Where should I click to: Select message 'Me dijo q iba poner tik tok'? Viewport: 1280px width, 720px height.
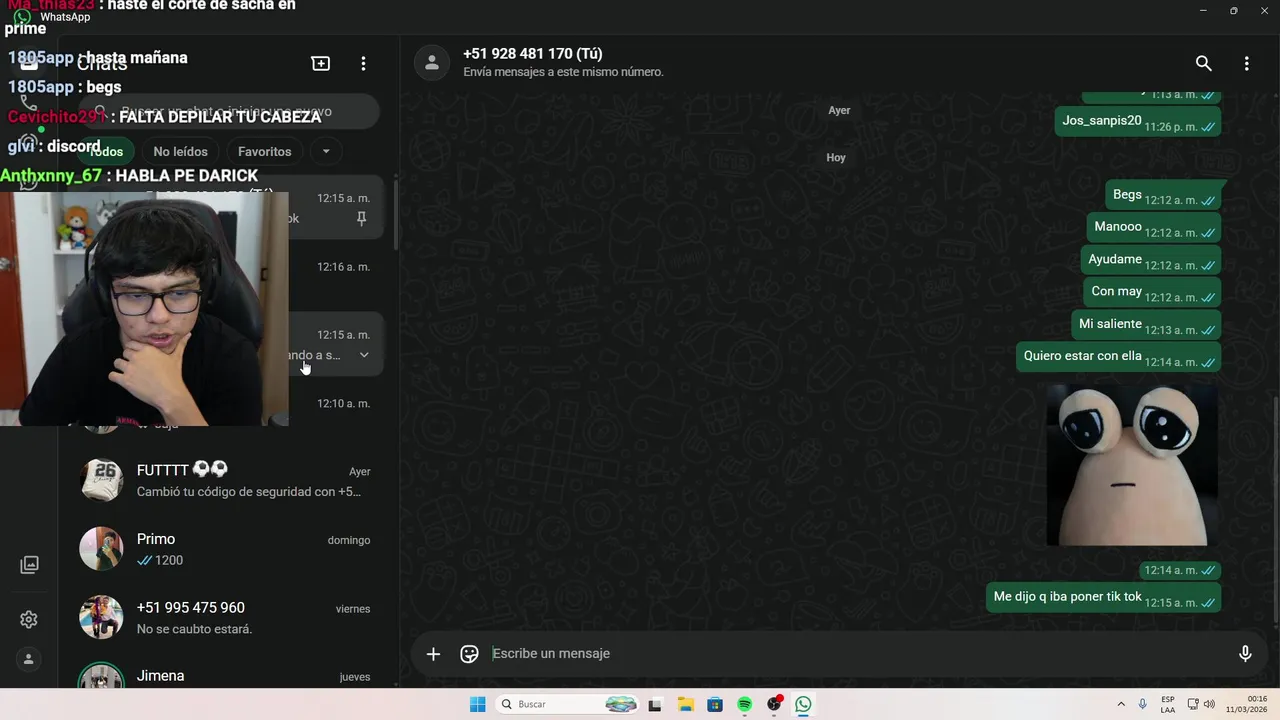click(x=1103, y=597)
